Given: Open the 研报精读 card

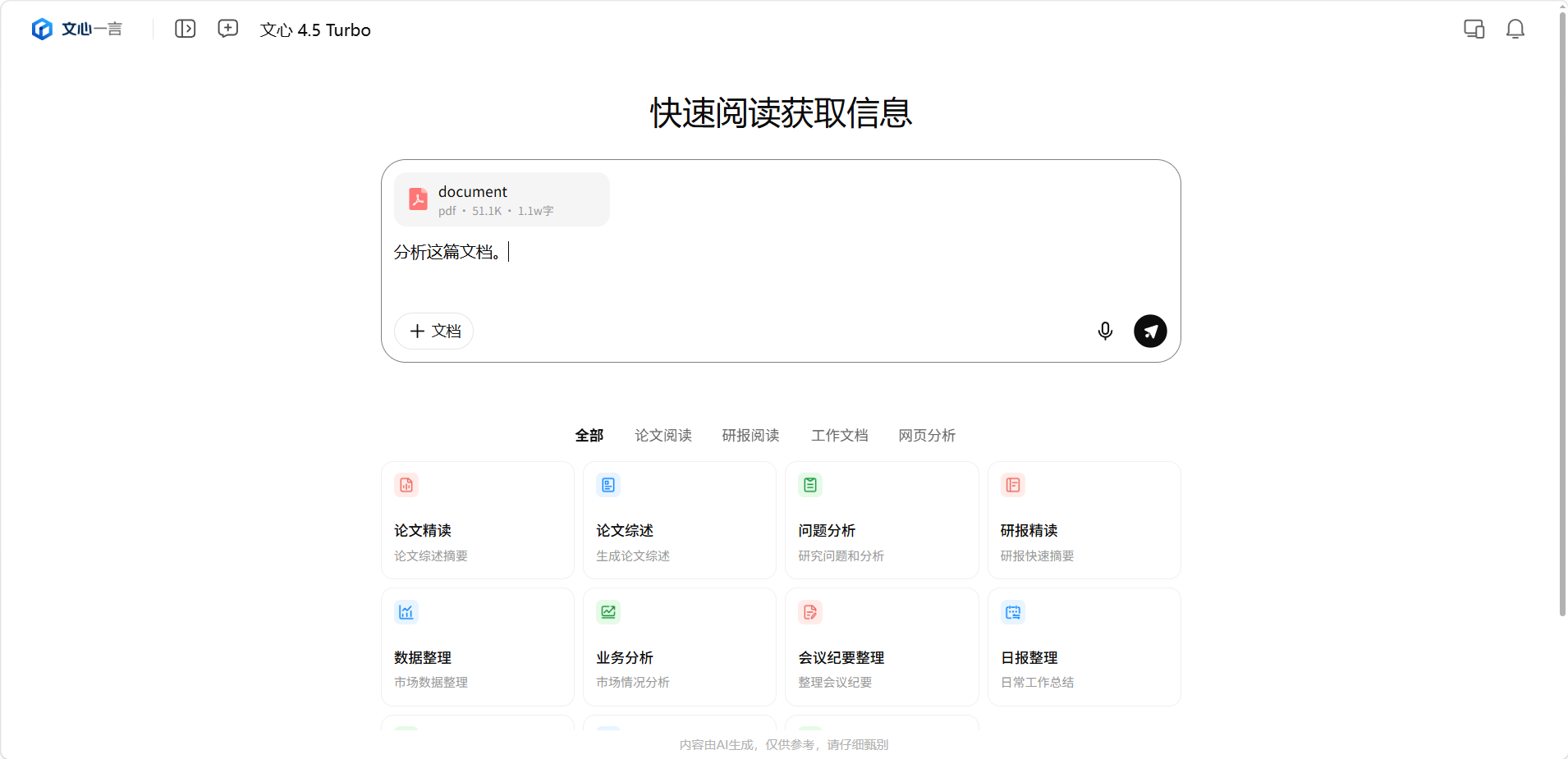Looking at the screenshot, I should 1084,520.
